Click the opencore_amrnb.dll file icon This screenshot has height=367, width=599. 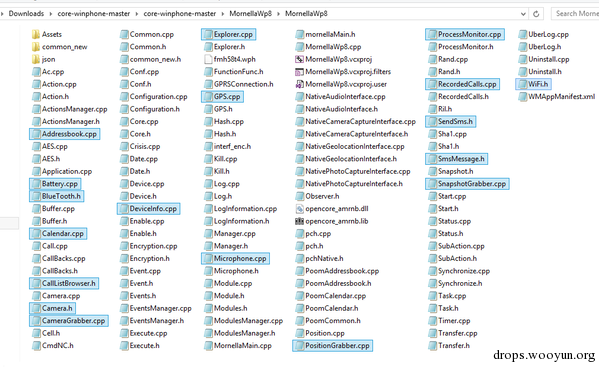tap(300, 209)
